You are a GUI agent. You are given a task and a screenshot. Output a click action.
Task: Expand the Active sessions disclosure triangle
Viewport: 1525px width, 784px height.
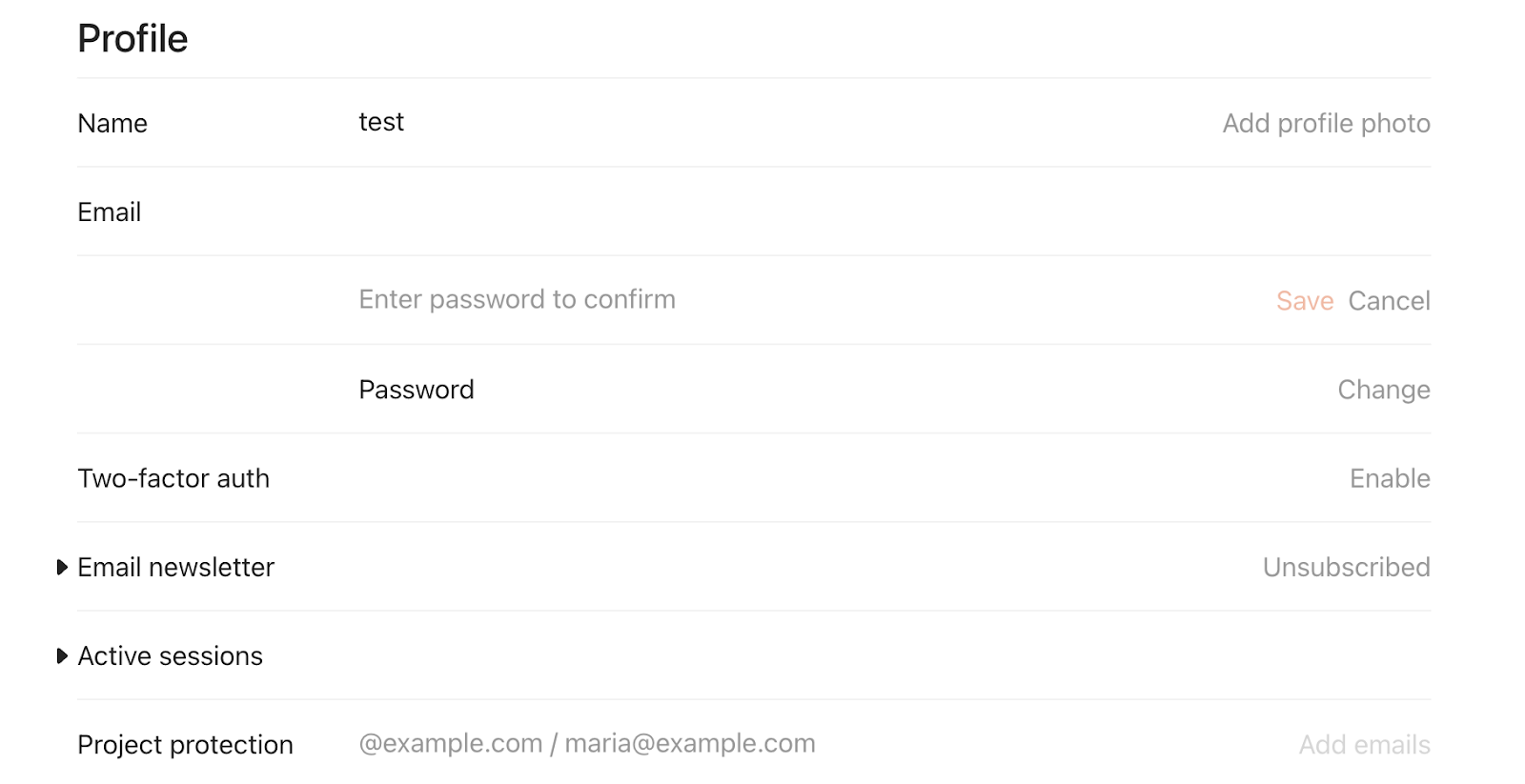click(62, 656)
